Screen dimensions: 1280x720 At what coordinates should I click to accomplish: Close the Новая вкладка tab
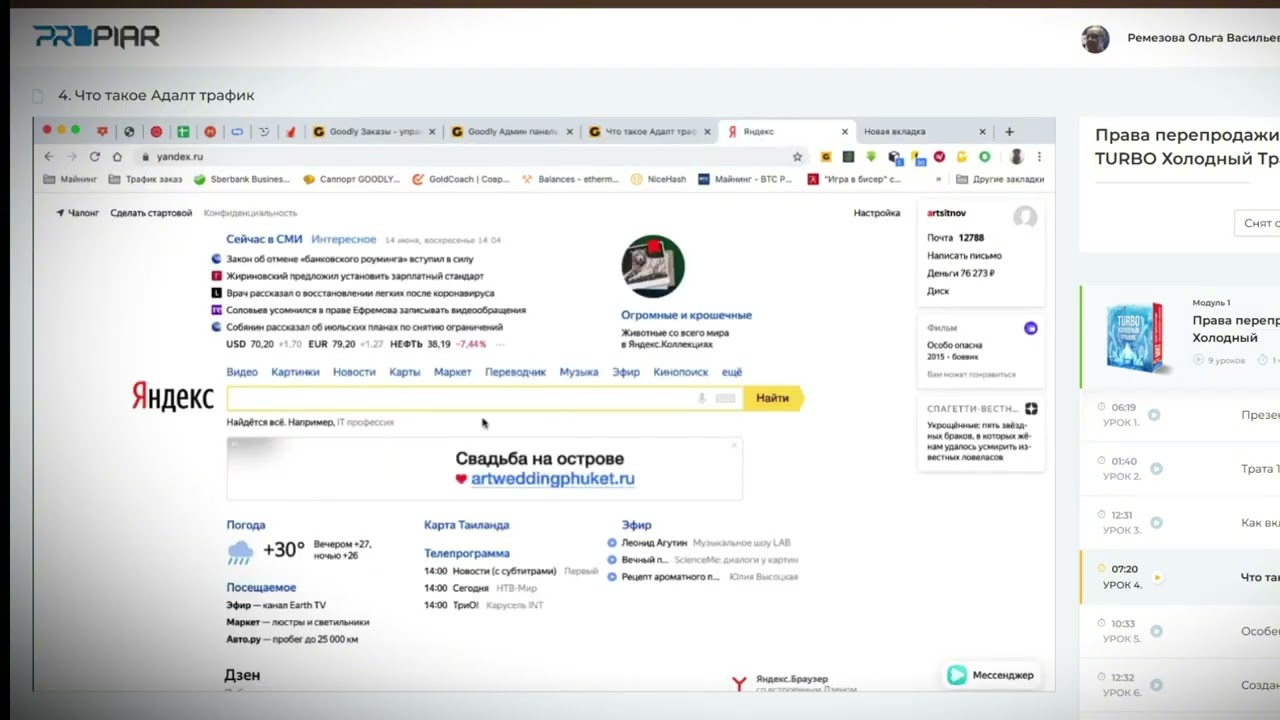coord(982,131)
